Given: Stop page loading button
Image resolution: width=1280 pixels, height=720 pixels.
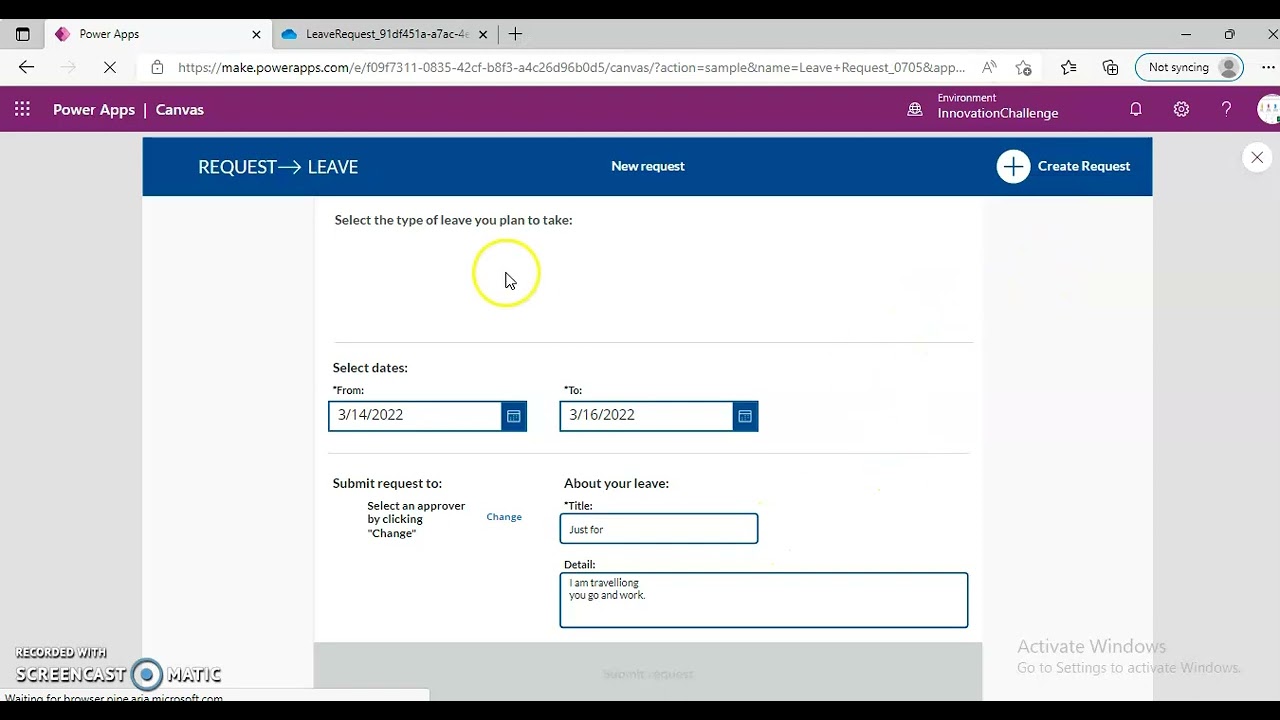Looking at the screenshot, I should 110,67.
